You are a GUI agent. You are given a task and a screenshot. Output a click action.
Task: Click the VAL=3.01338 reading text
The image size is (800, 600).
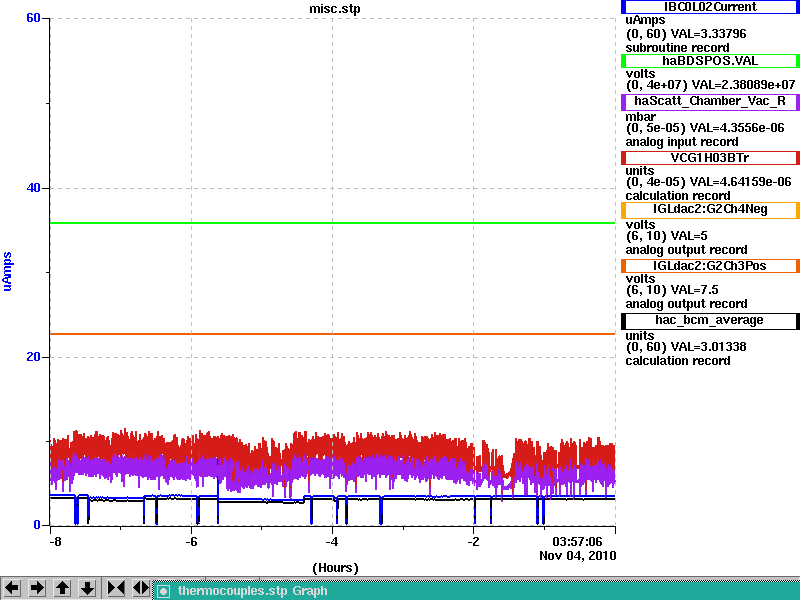click(x=708, y=347)
